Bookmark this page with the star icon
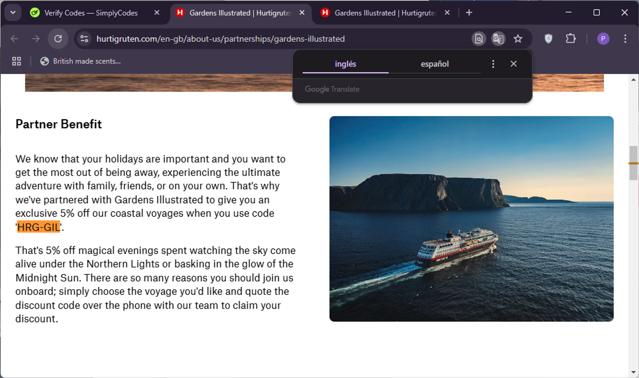This screenshot has width=639, height=378. point(518,39)
